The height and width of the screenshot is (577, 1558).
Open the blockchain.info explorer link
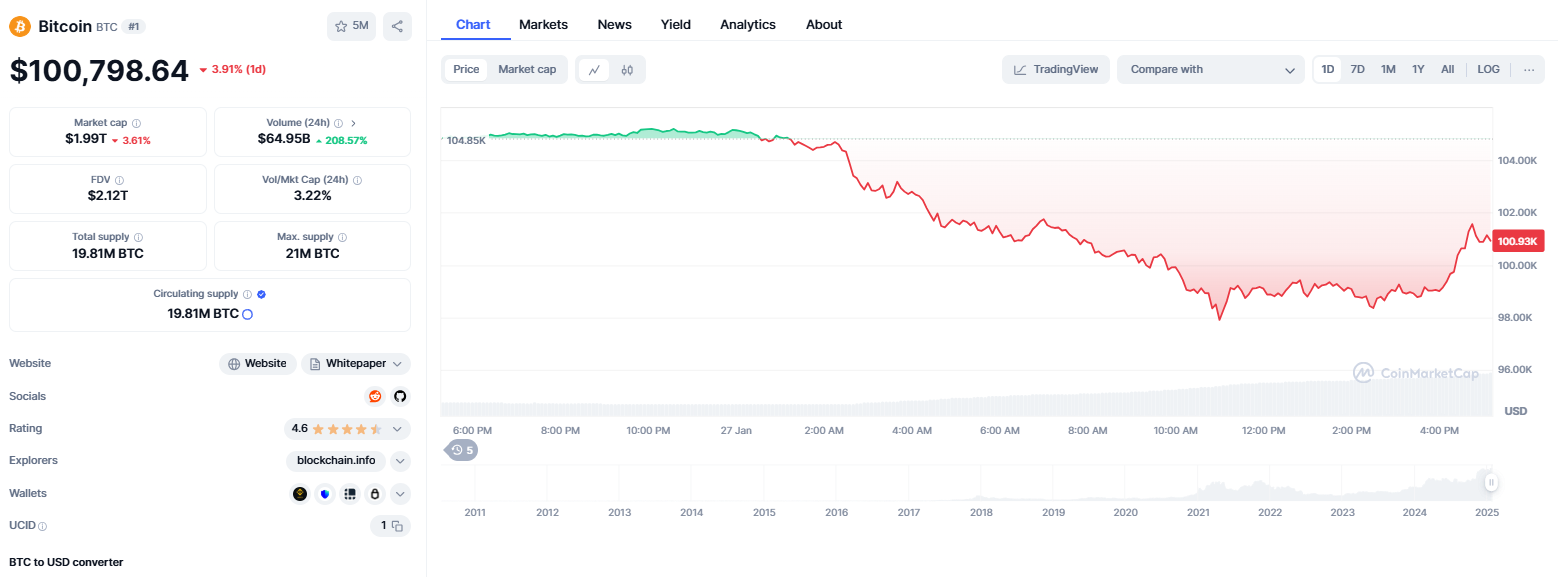click(336, 461)
